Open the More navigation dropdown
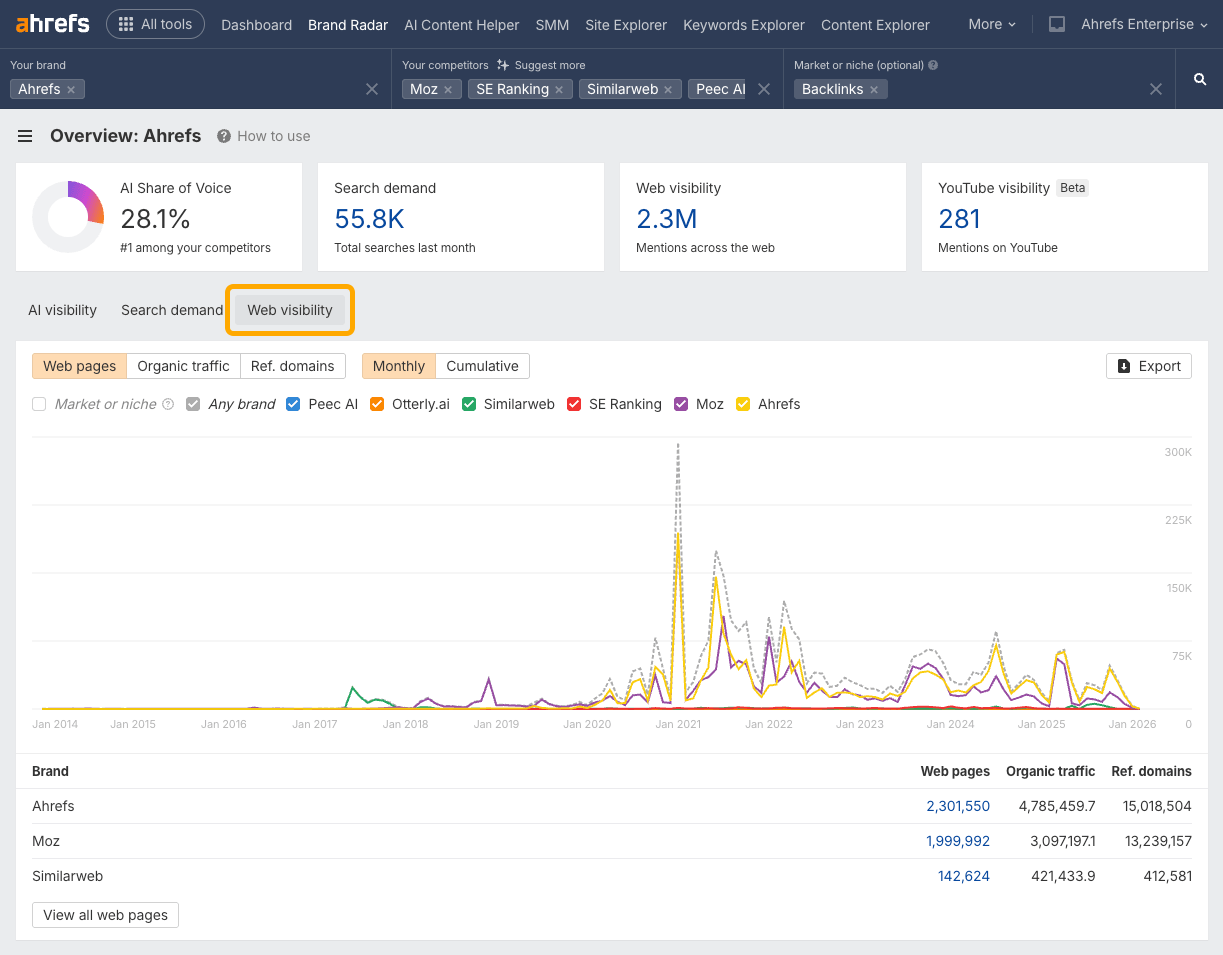Image resolution: width=1223 pixels, height=955 pixels. click(991, 24)
